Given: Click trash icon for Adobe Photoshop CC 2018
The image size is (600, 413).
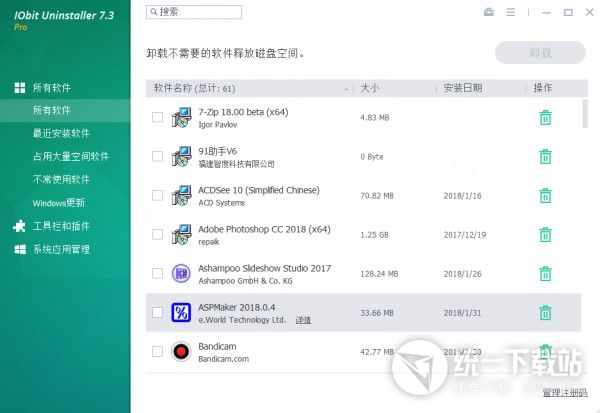Looking at the screenshot, I should point(545,235).
